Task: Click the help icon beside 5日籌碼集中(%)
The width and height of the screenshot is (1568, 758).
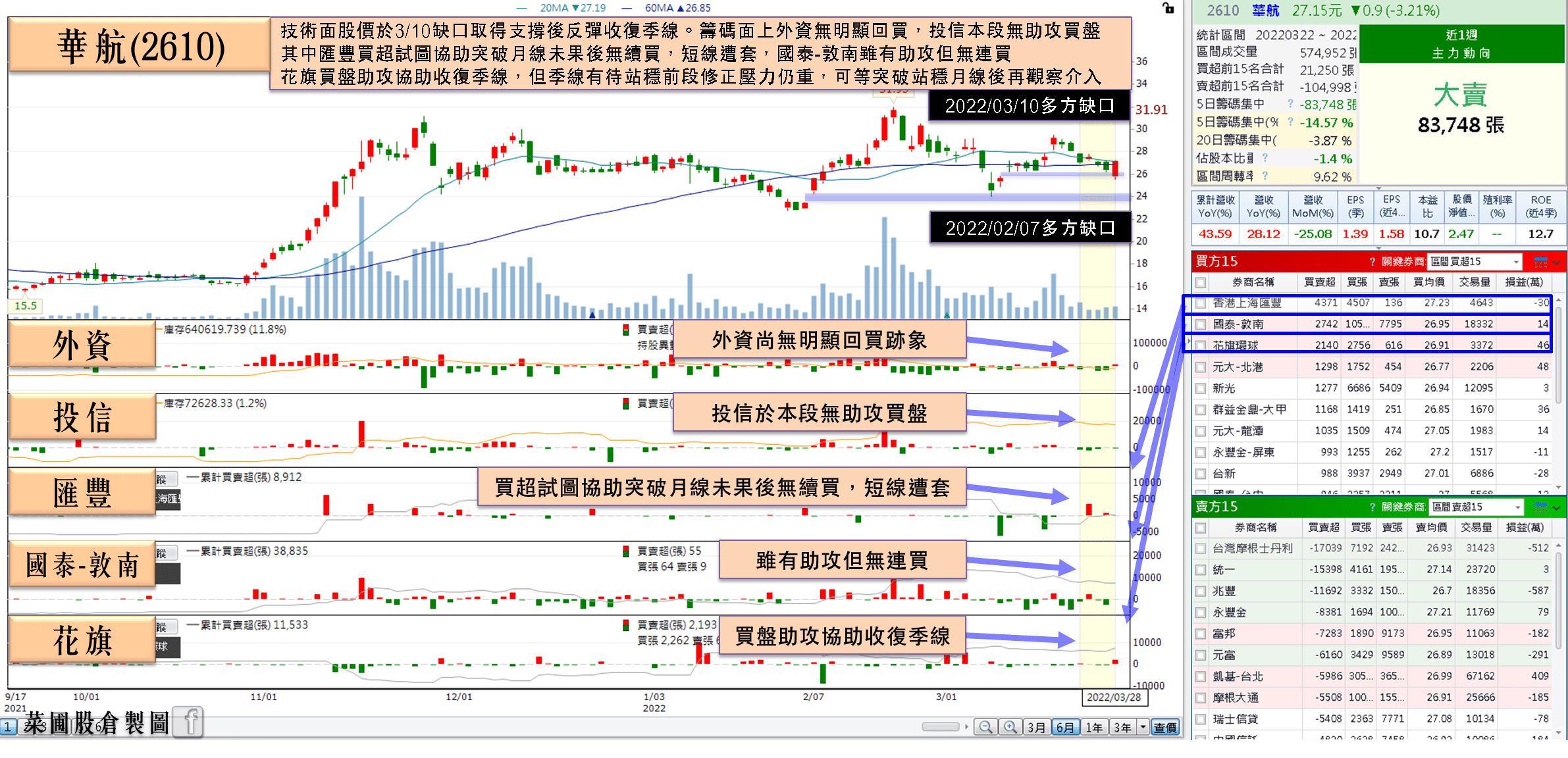Action: point(1290,122)
